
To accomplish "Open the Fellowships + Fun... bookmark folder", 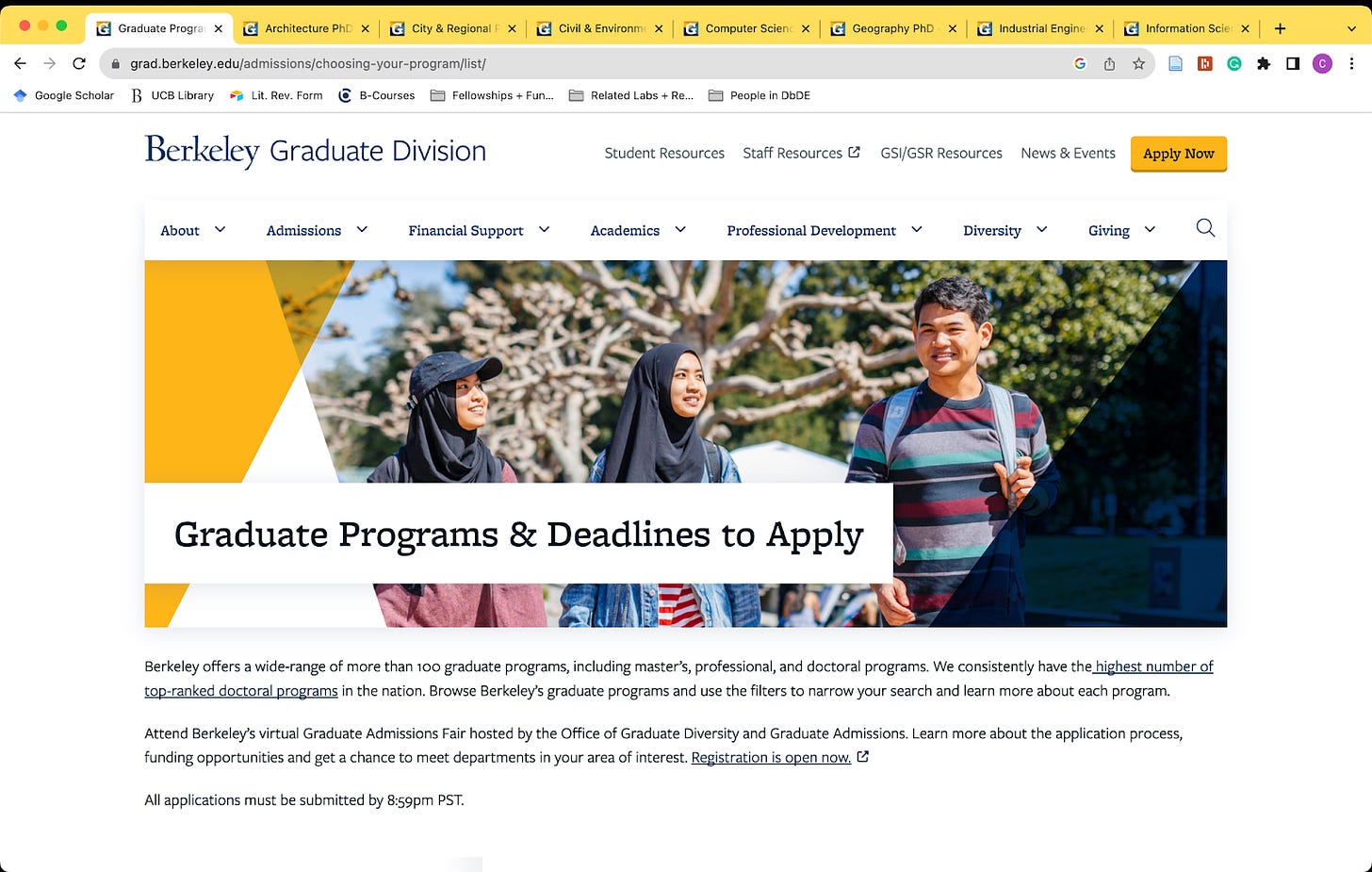I will pyautogui.click(x=492, y=95).
